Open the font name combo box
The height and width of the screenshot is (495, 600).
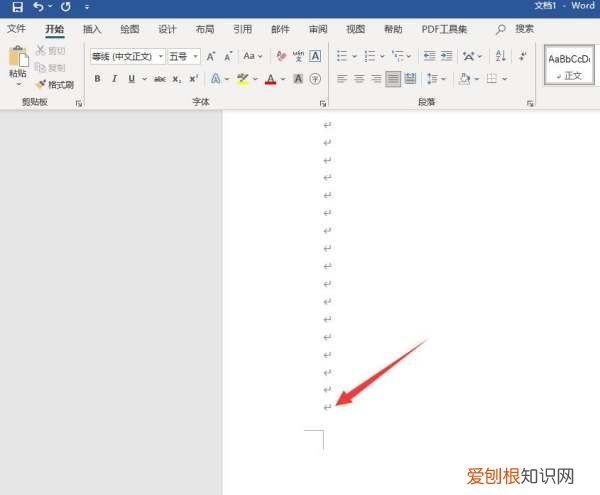click(x=128, y=57)
